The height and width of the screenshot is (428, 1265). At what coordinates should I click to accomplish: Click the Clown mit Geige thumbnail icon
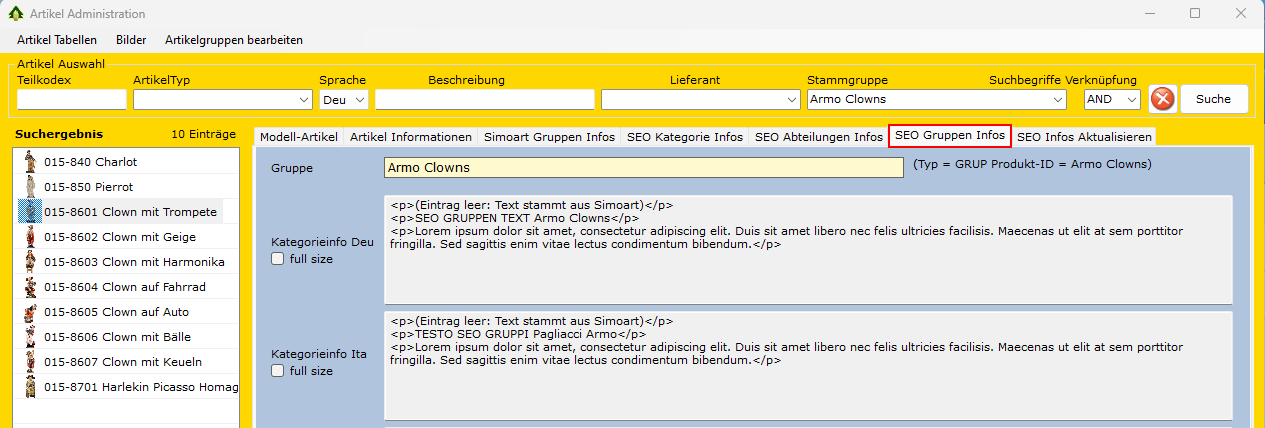coord(30,237)
